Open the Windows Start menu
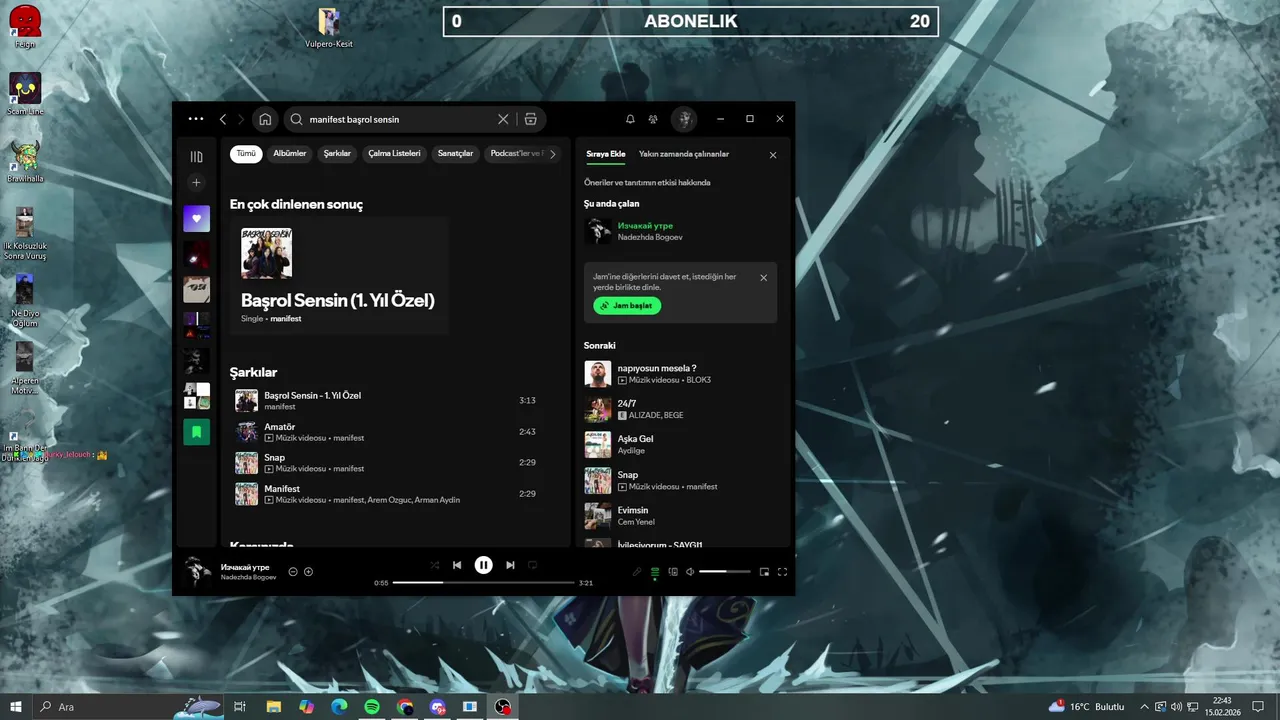Screen dimensions: 1280x720 coord(15,707)
